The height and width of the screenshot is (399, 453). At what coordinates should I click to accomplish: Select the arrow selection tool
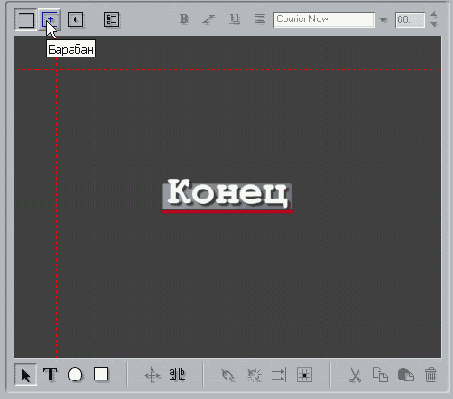(26, 375)
